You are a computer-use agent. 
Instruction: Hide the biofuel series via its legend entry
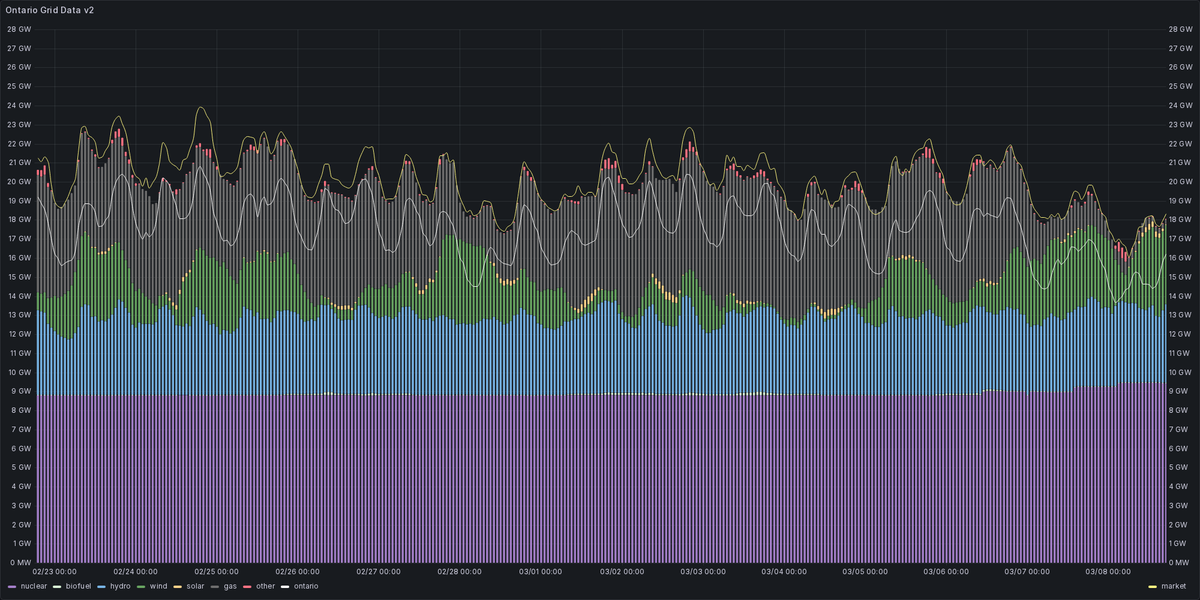78,587
